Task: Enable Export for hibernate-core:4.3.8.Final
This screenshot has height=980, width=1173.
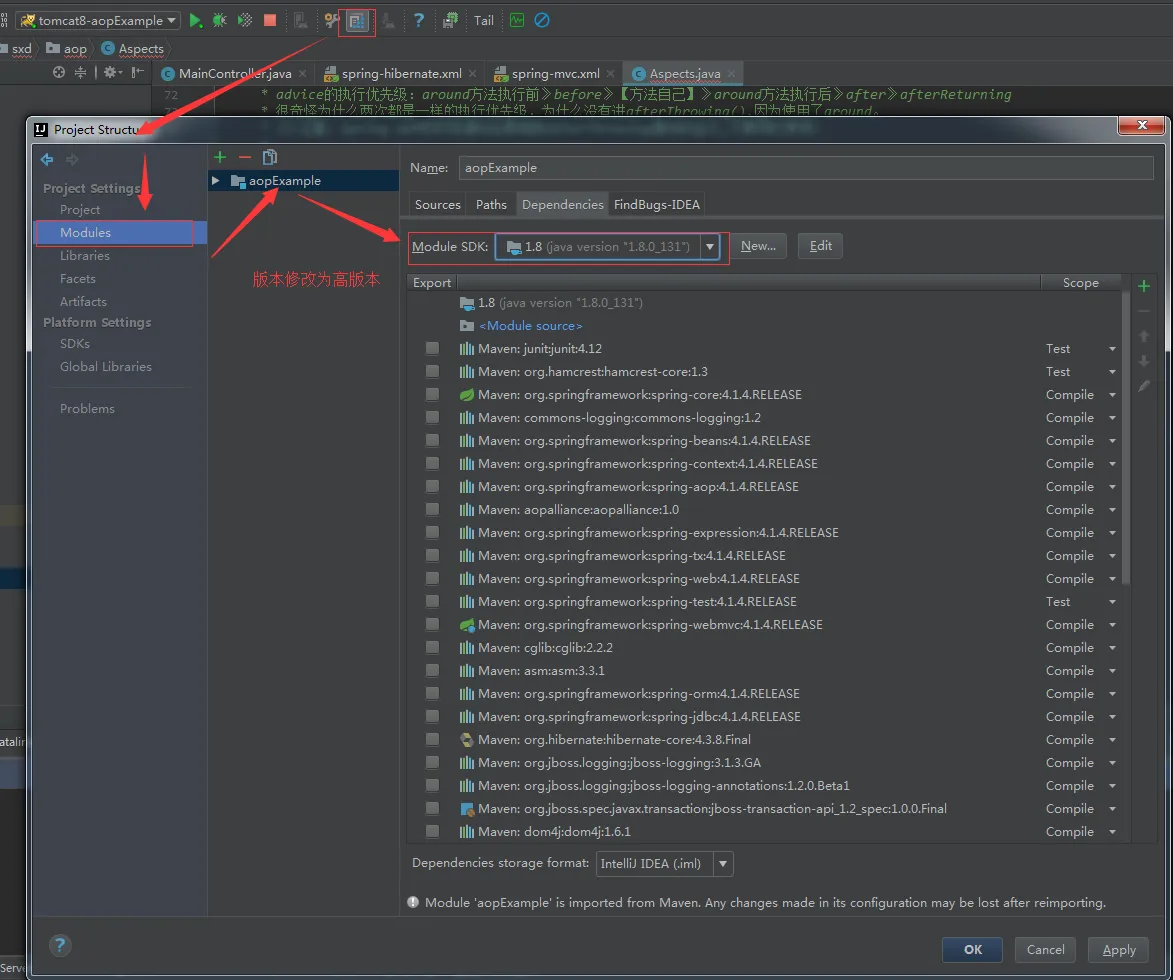Action: pos(432,740)
